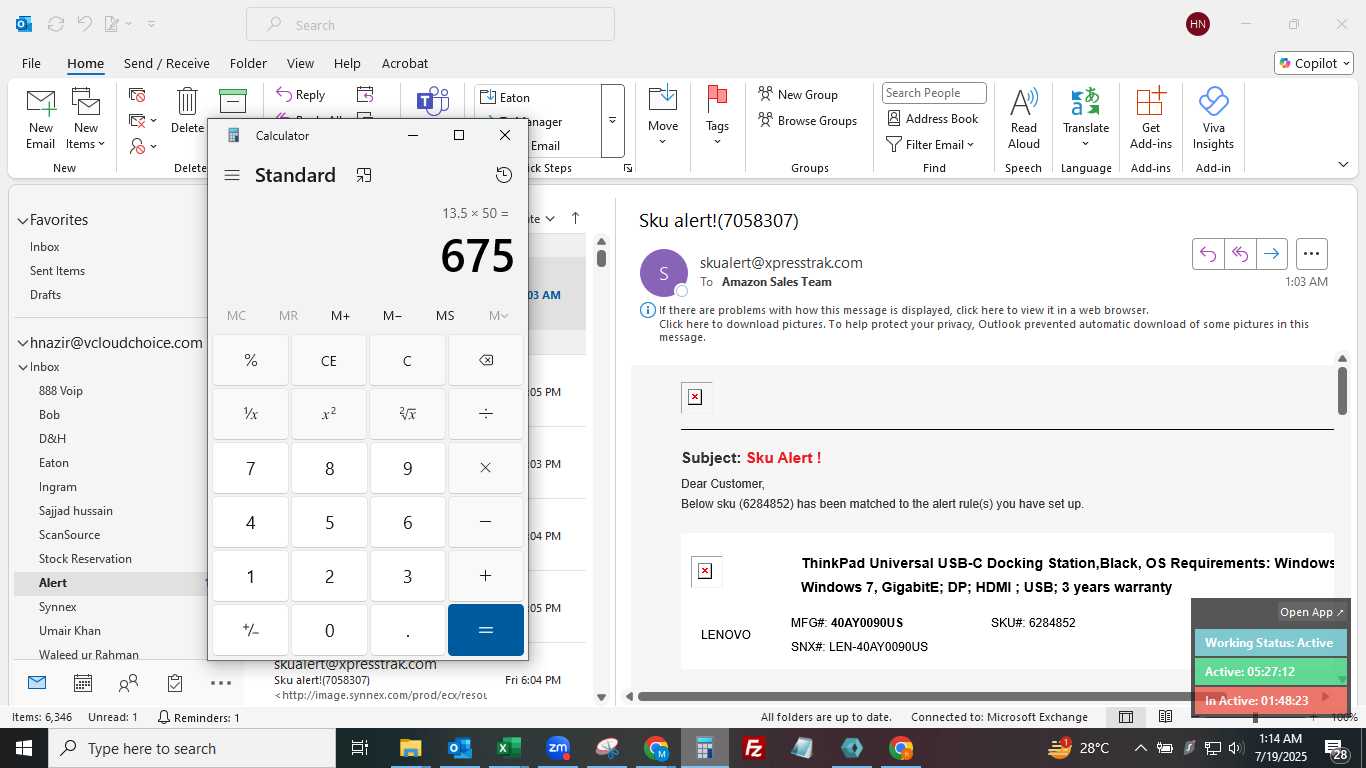Click the Undo icon in title bar

(85, 24)
